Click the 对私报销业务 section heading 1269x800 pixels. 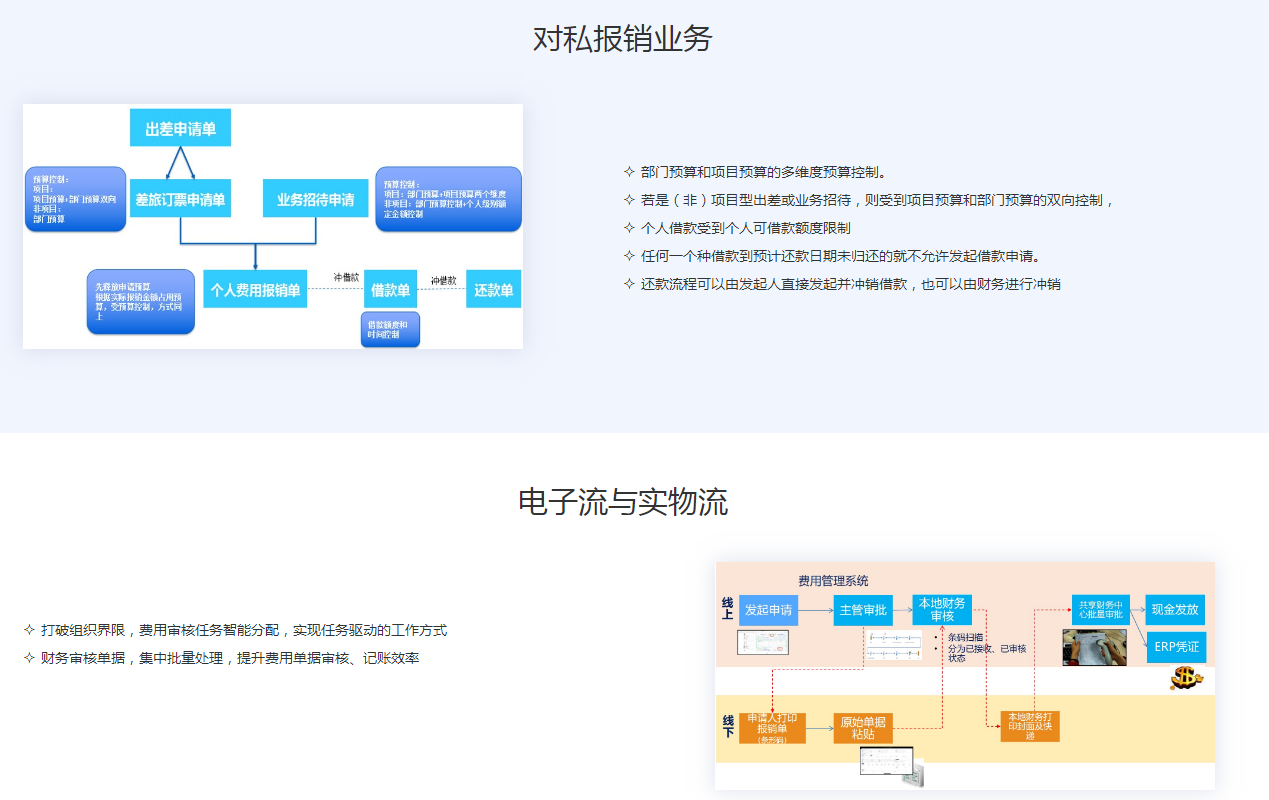tap(622, 39)
